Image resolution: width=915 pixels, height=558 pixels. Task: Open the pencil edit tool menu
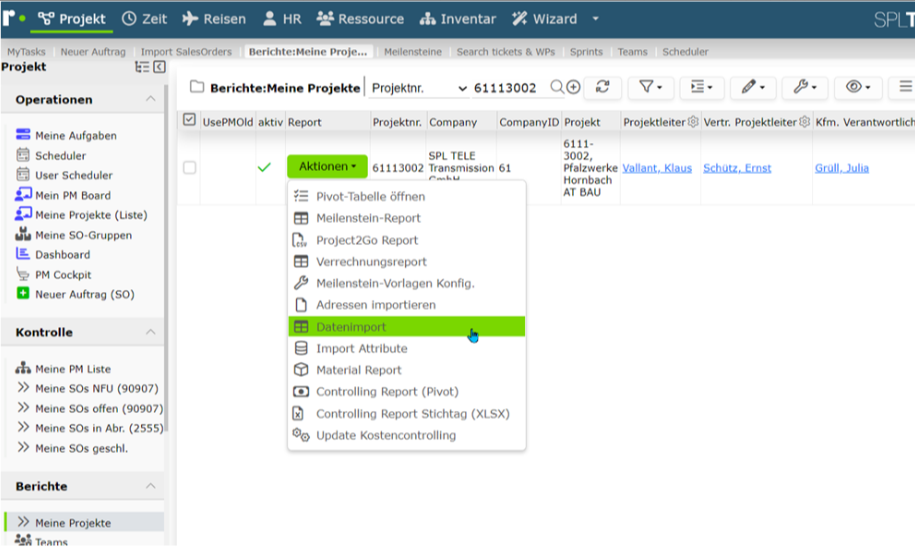(x=752, y=87)
